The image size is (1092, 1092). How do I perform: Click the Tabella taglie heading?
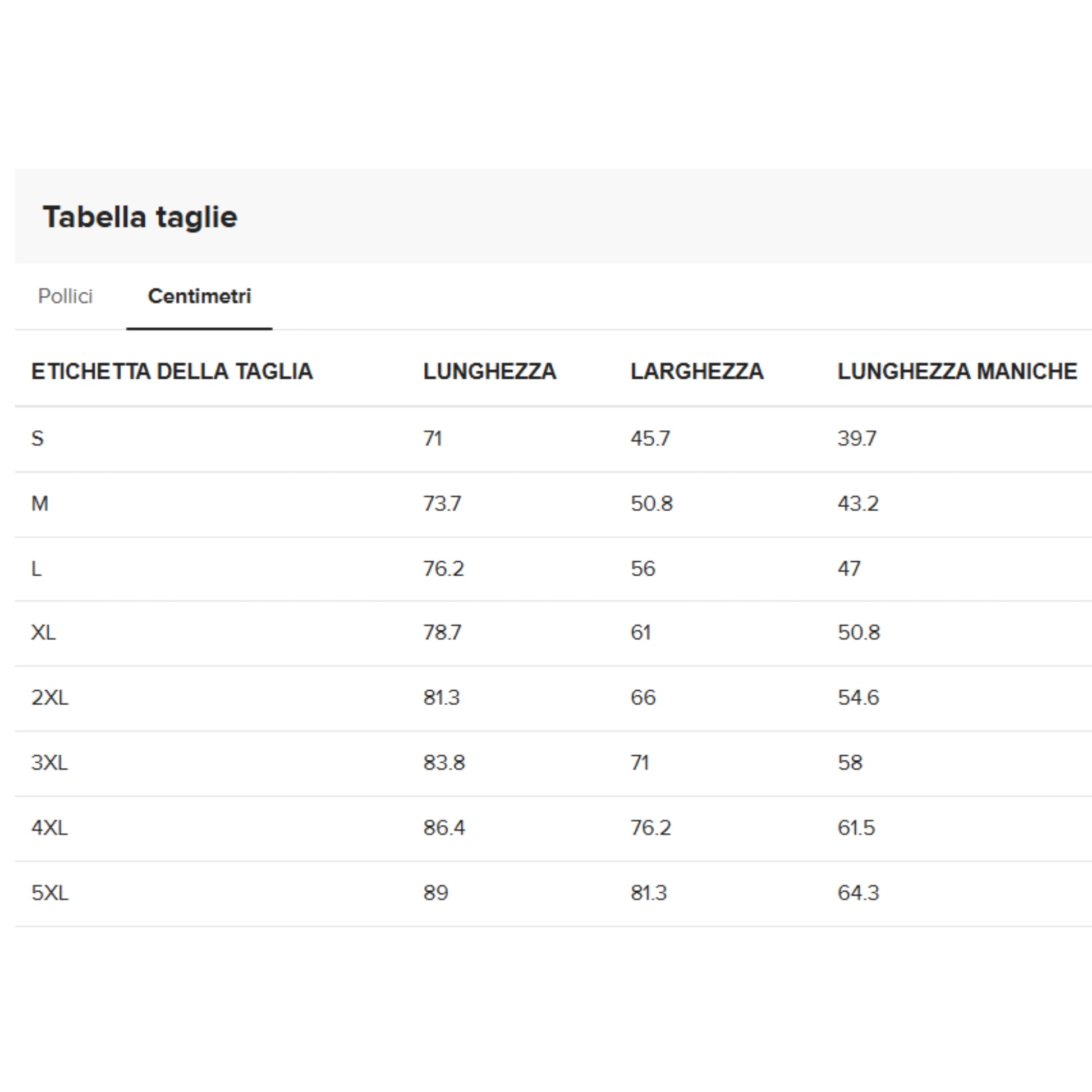[140, 217]
